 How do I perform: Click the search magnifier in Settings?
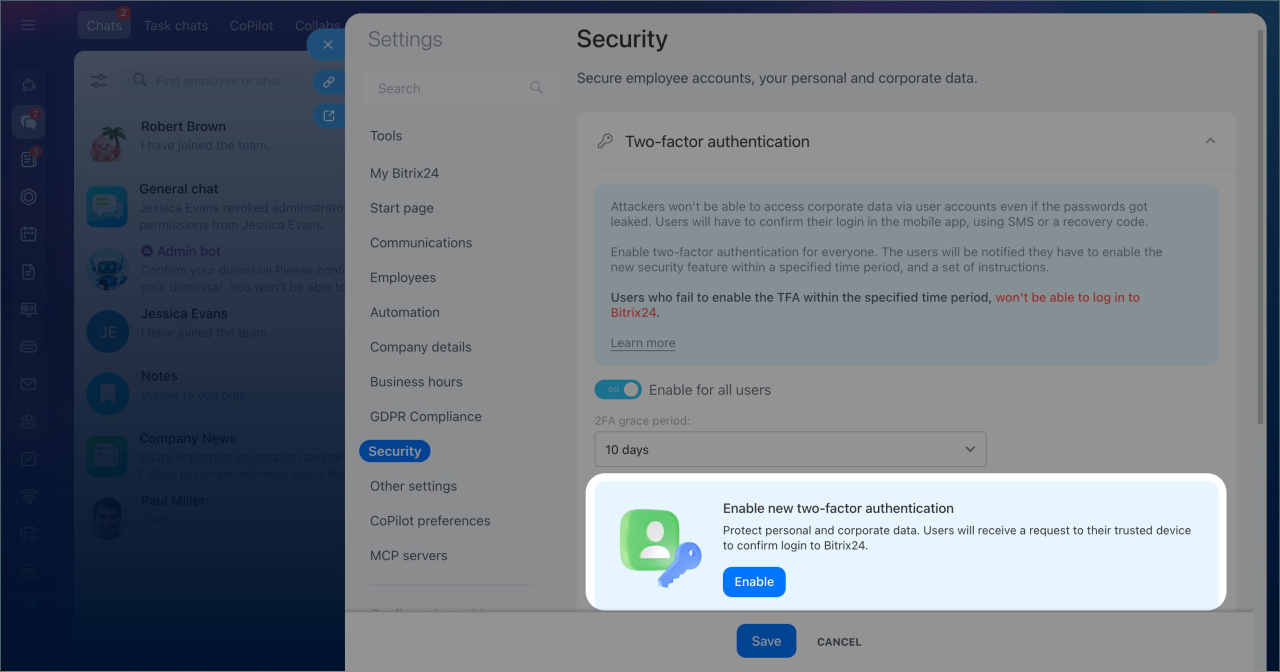click(537, 88)
